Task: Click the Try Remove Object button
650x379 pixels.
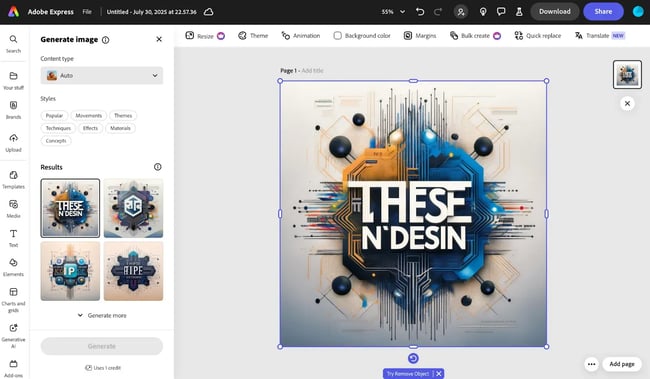Action: coord(407,374)
